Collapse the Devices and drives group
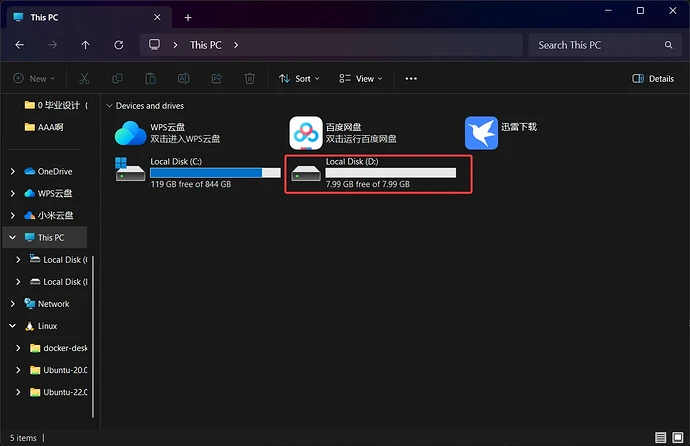This screenshot has width=690, height=446. pos(107,106)
